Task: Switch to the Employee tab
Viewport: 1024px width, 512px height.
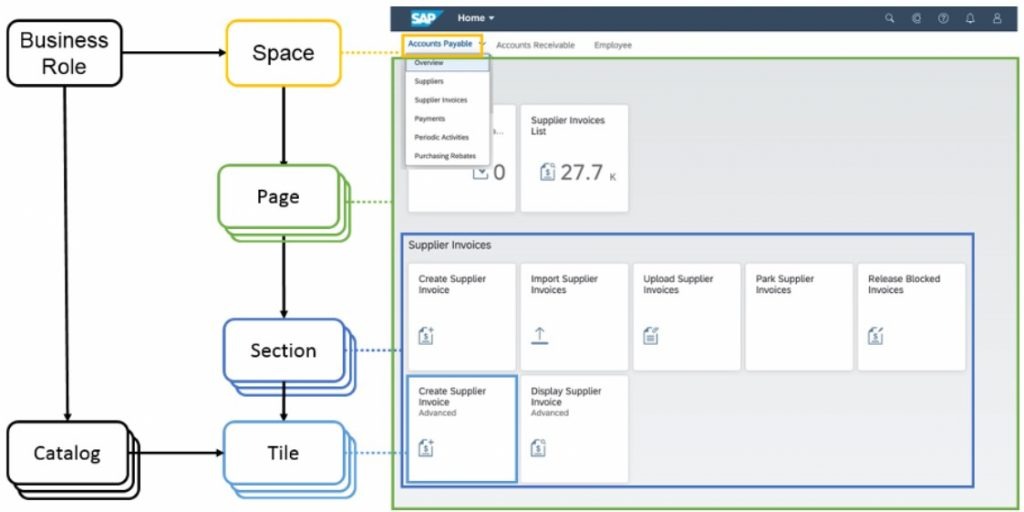Action: pyautogui.click(x=612, y=45)
